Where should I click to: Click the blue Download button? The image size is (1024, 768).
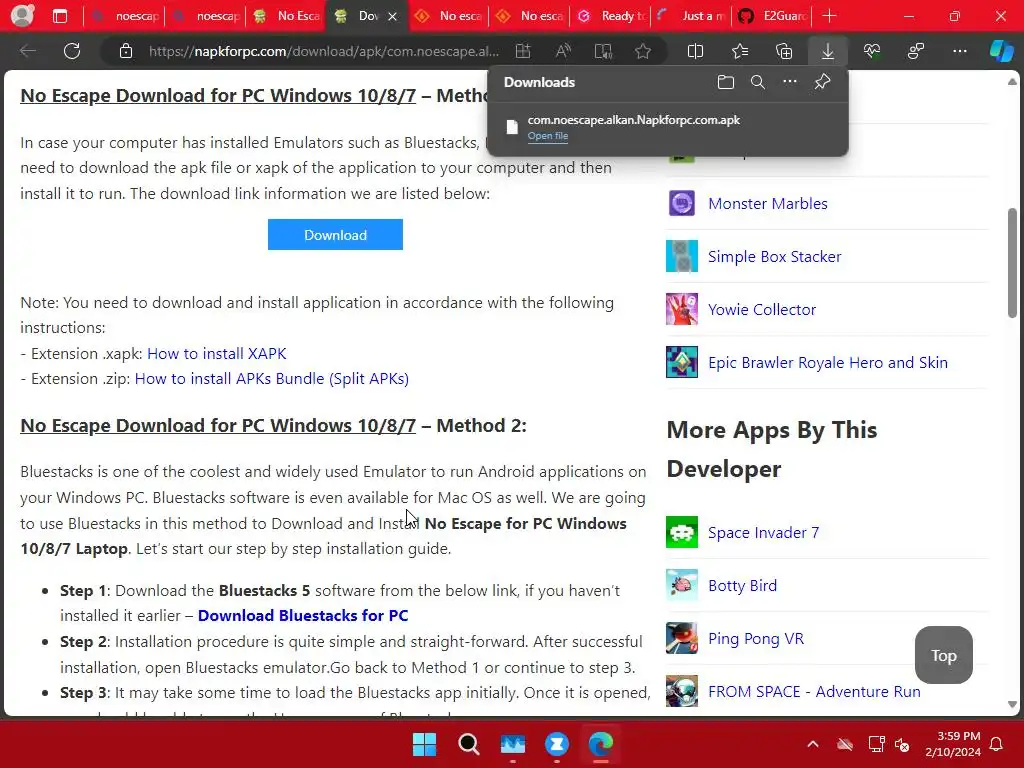click(x=335, y=235)
